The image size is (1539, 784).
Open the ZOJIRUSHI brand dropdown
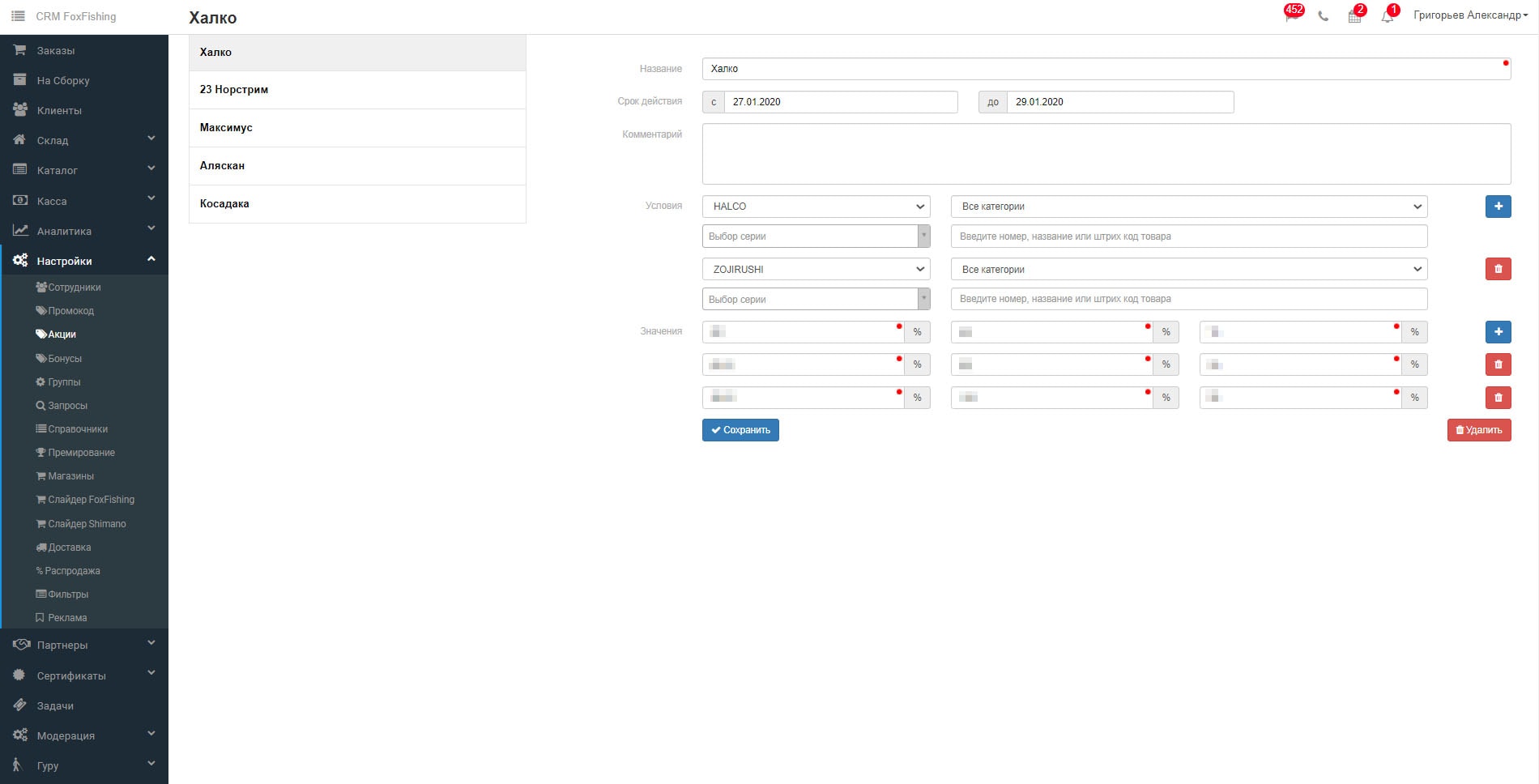(816, 269)
